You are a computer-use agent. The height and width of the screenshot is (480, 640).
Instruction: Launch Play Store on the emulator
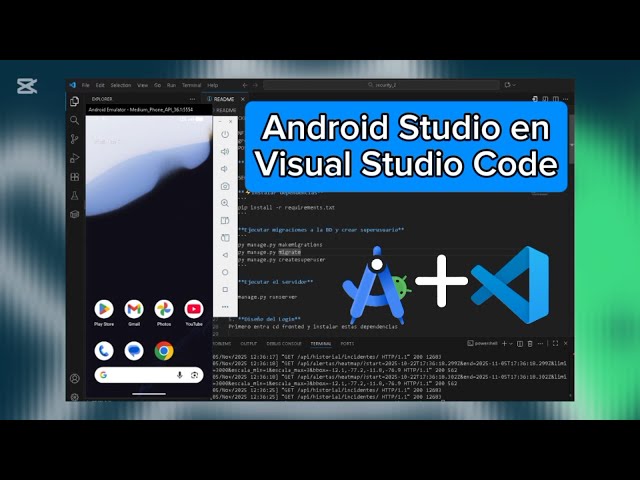(x=104, y=313)
